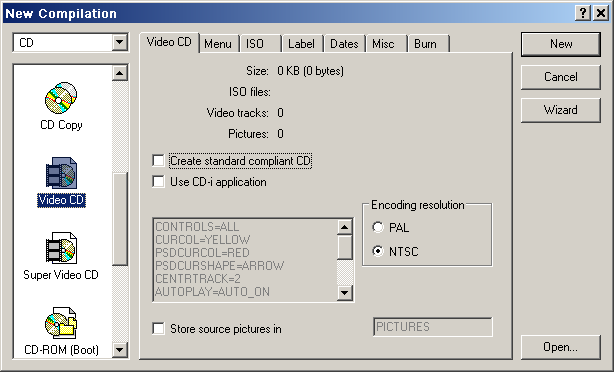Viewport: 614px width, 372px height.
Task: Select the Video CD compilation icon
Action: pyautogui.click(x=61, y=173)
